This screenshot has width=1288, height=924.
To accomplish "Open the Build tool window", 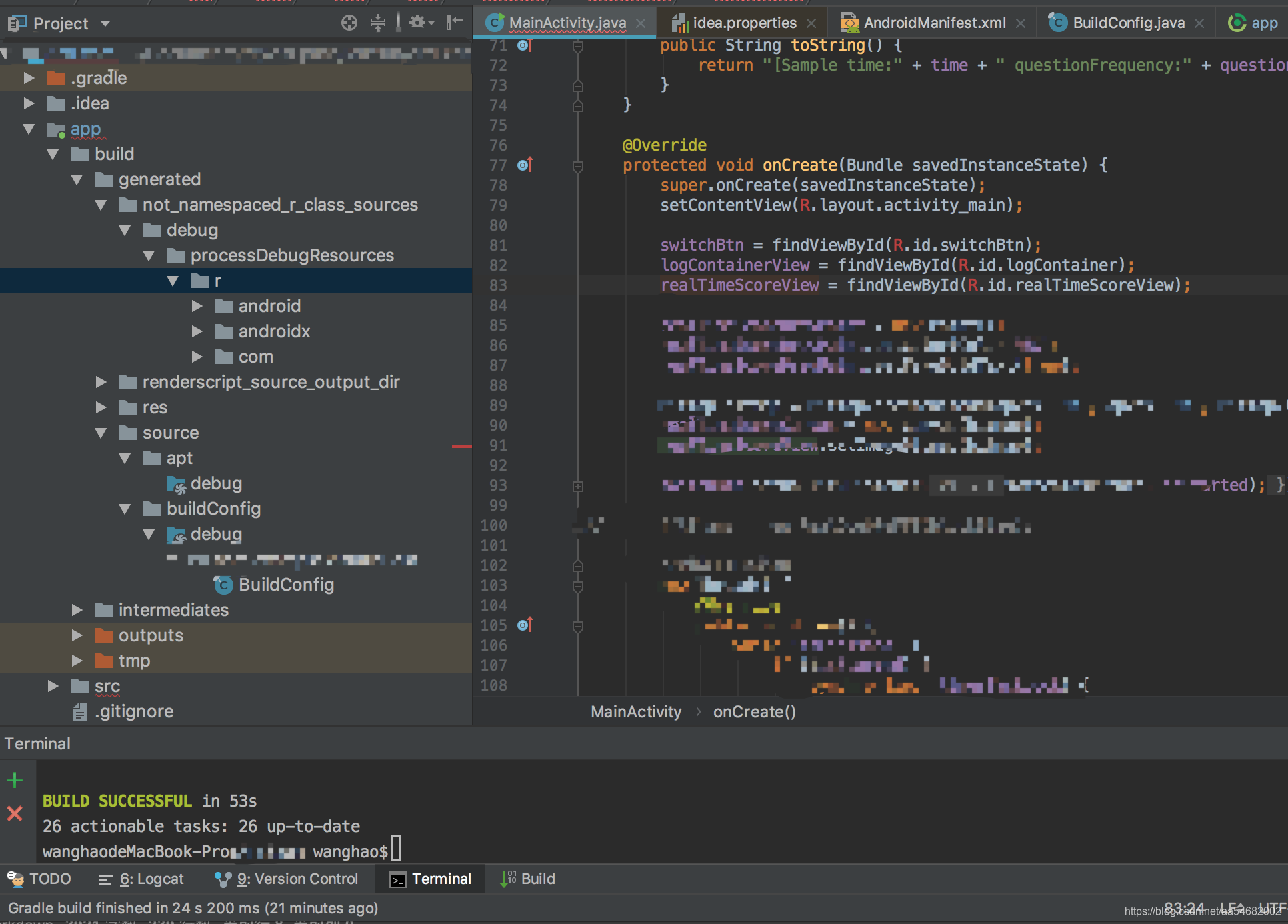I will (528, 879).
